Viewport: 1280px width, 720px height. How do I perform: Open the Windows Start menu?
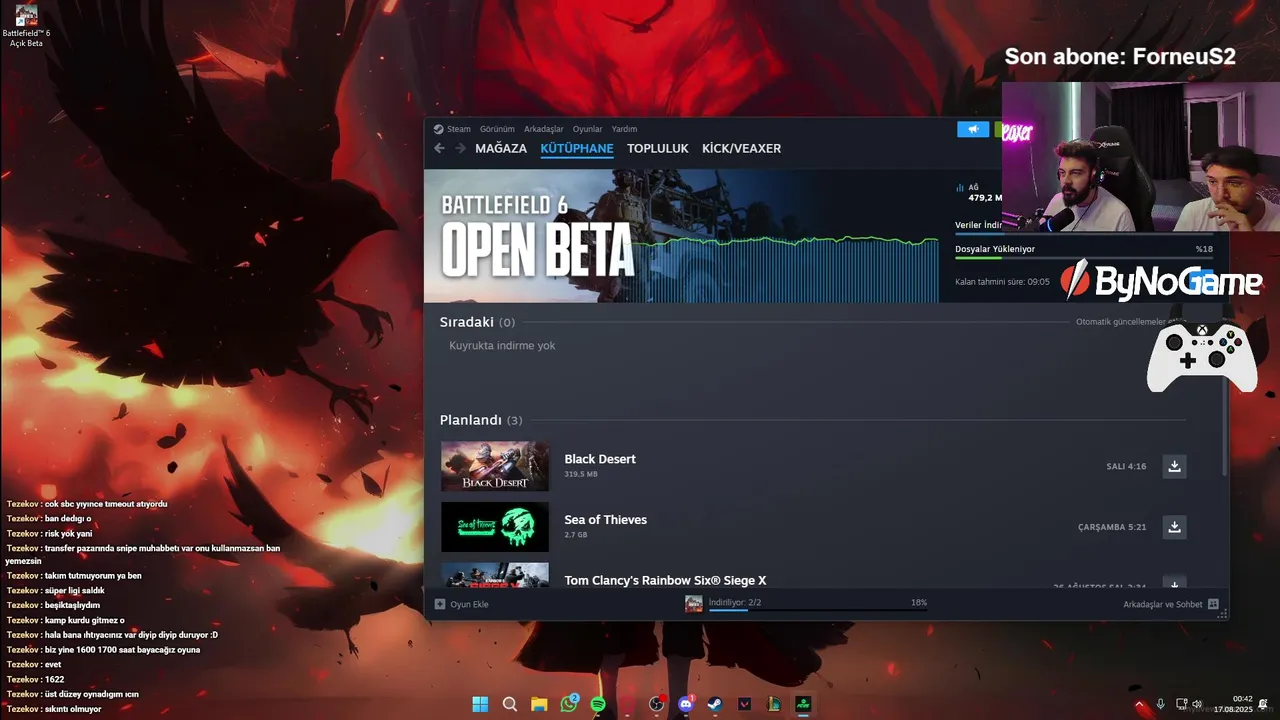480,704
